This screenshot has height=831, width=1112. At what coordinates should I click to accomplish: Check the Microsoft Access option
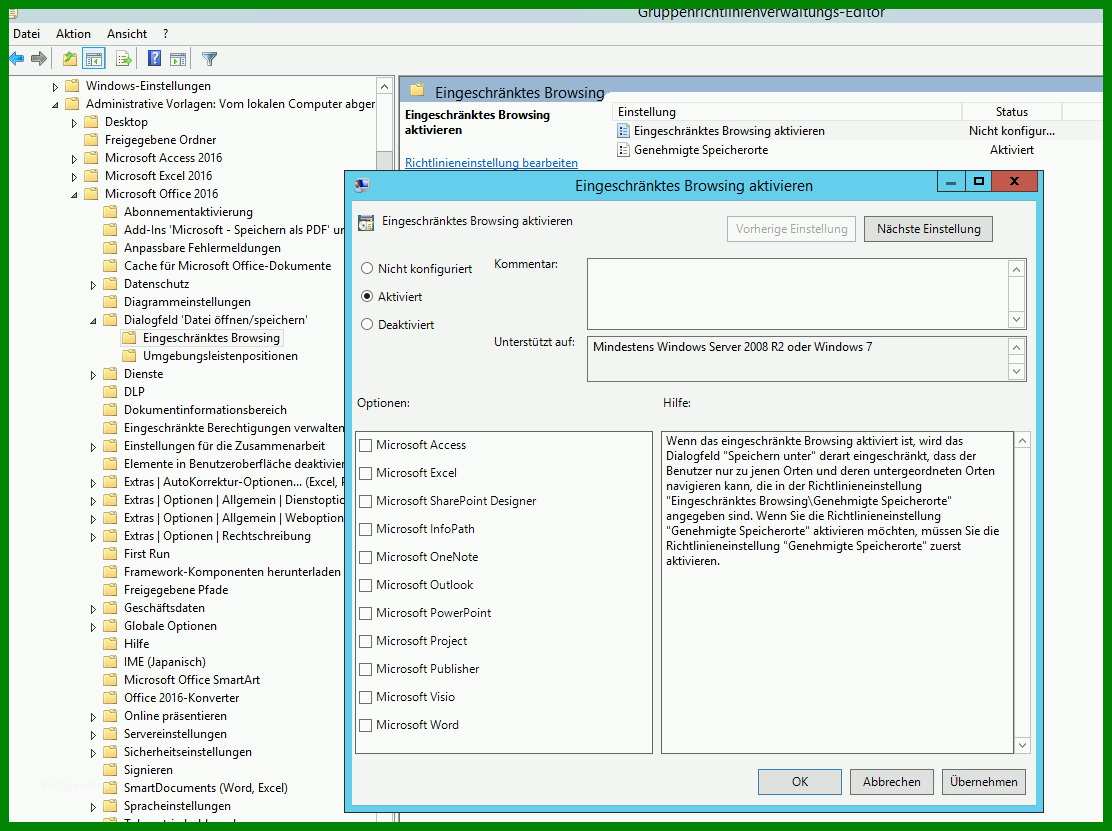coord(366,445)
